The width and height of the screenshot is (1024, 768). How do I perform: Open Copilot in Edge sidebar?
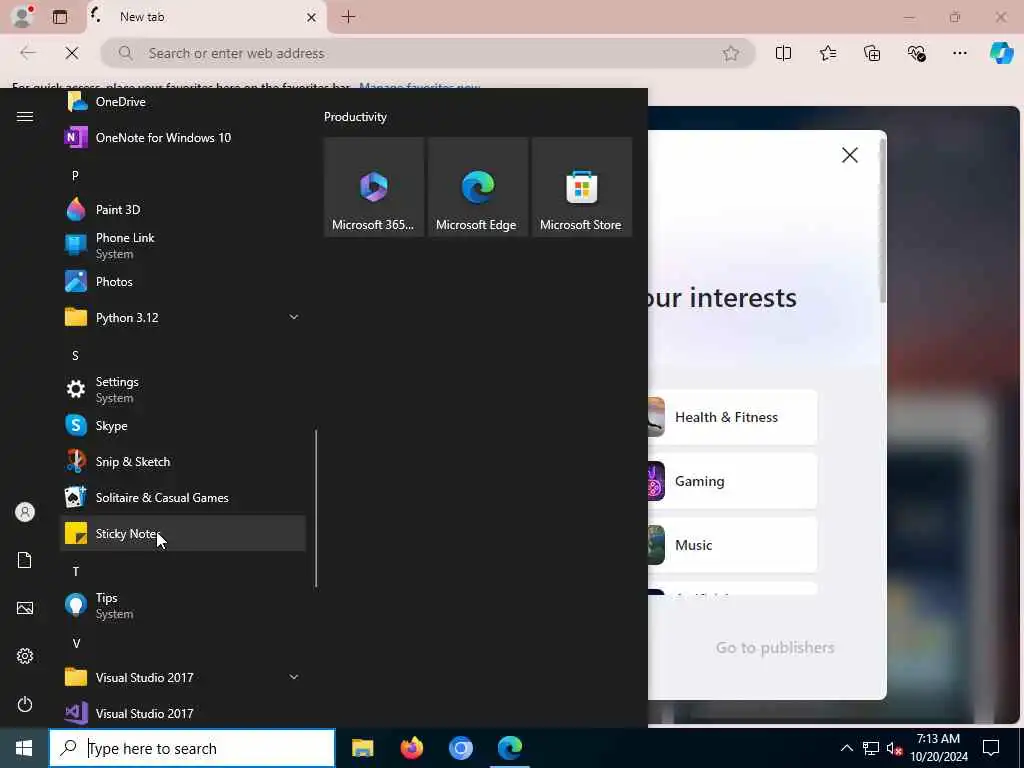click(1001, 53)
